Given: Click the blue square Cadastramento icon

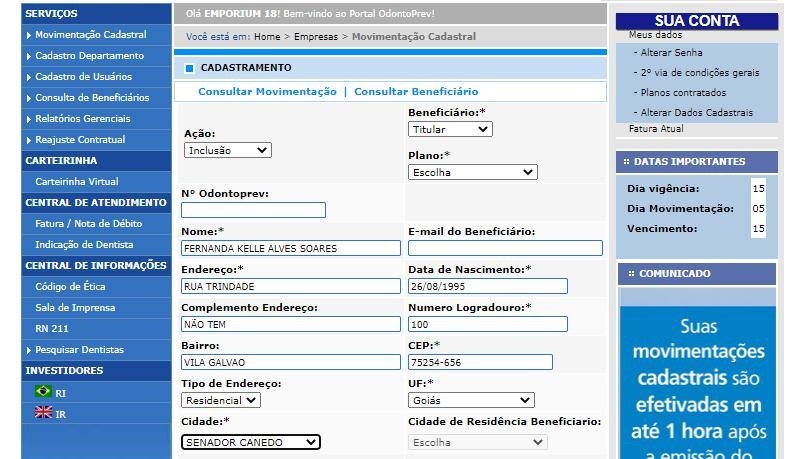Looking at the screenshot, I should [189, 68].
